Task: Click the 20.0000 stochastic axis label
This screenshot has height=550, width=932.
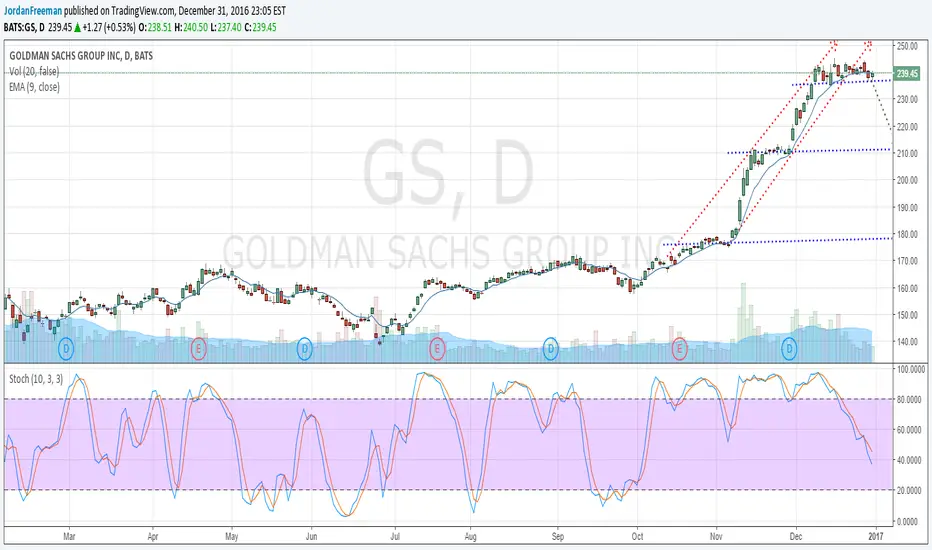Action: (910, 491)
